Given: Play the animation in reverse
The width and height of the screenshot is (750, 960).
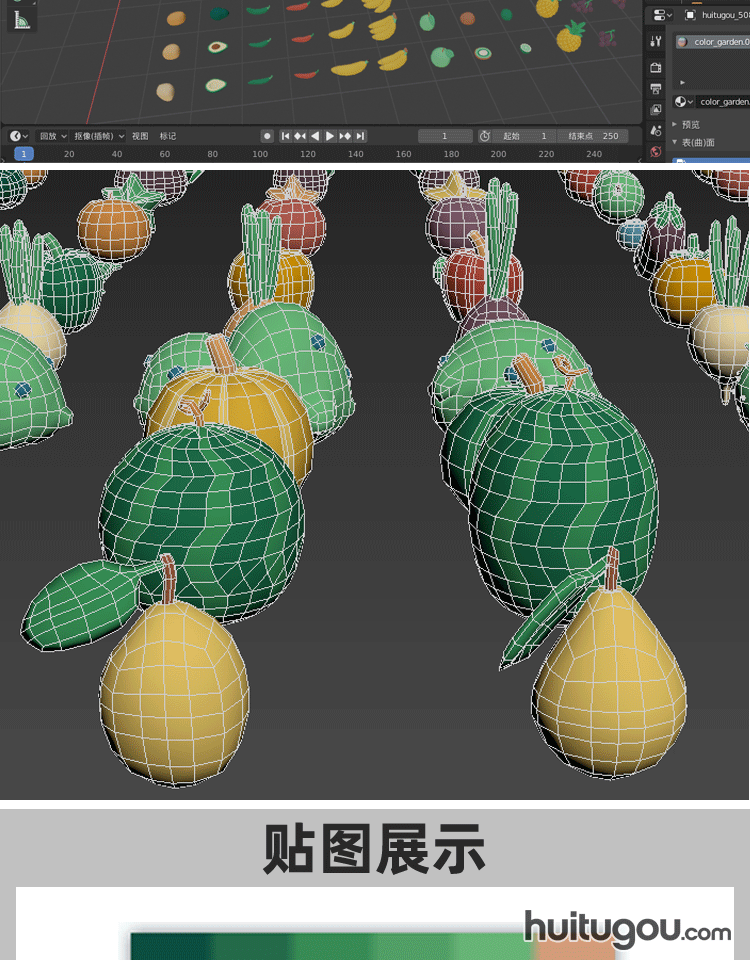Looking at the screenshot, I should pos(315,136).
